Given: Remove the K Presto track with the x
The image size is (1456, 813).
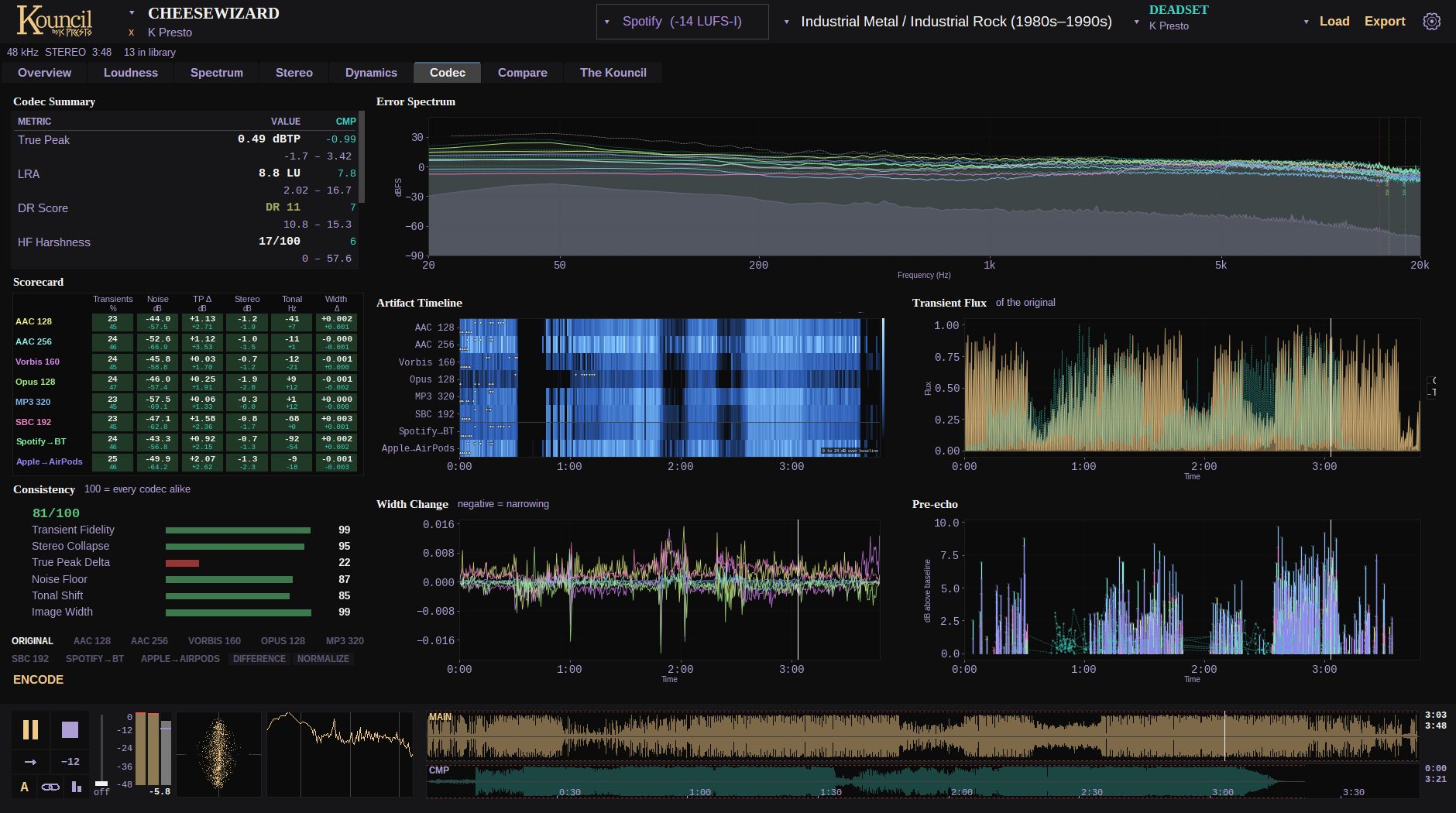Looking at the screenshot, I should point(132,33).
